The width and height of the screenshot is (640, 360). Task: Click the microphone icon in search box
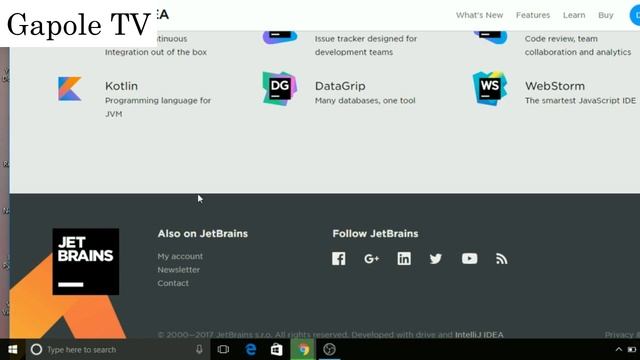point(199,349)
